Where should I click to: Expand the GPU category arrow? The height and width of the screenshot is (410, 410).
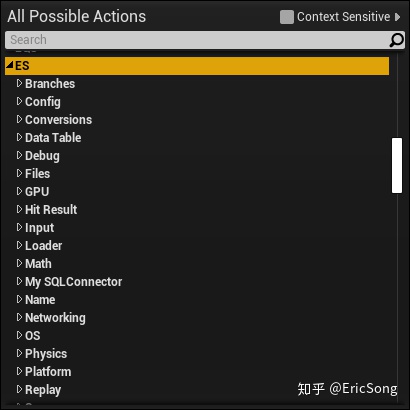[x=19, y=191]
